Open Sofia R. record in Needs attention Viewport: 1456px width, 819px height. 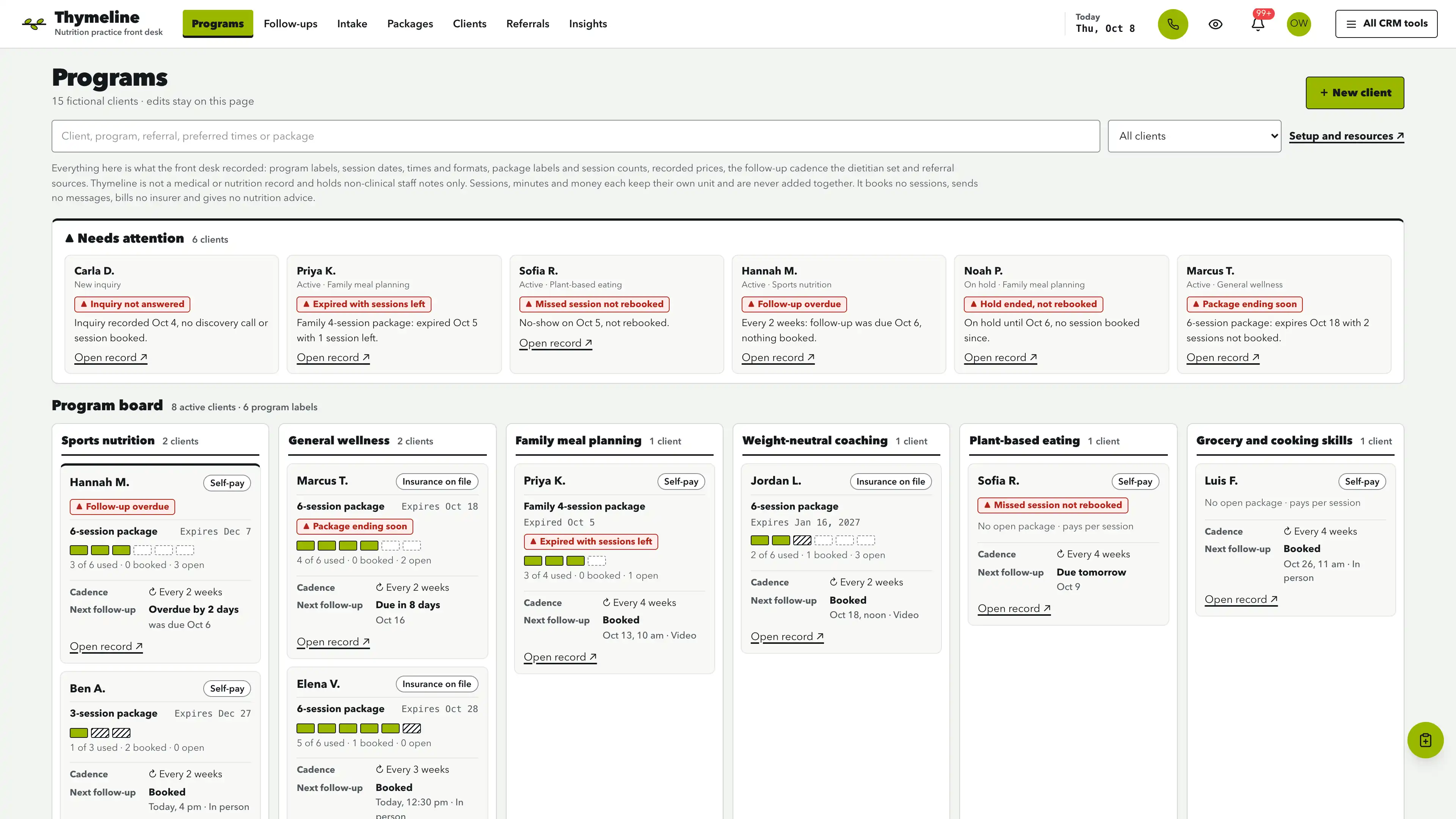555,343
